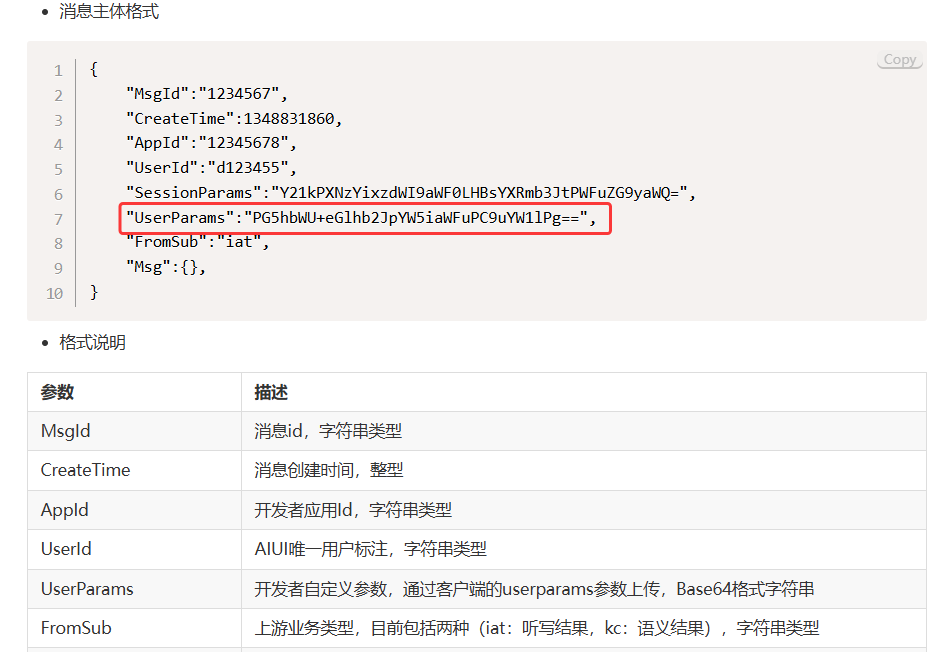Click the "FromSub":"iat" line in the code
Screen dimensions: 933x652
coord(198,242)
